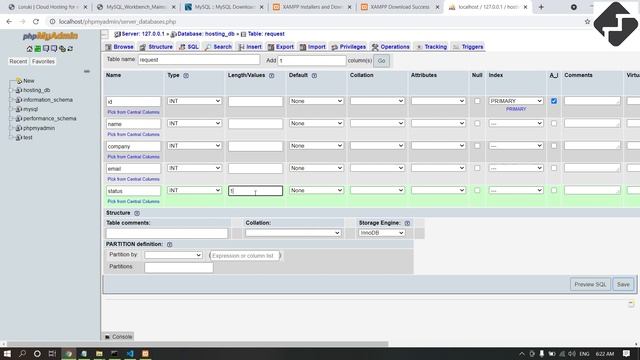Collapse navigation tree with minus link icon
Screen dimensions: 640x360
(x=87, y=71)
